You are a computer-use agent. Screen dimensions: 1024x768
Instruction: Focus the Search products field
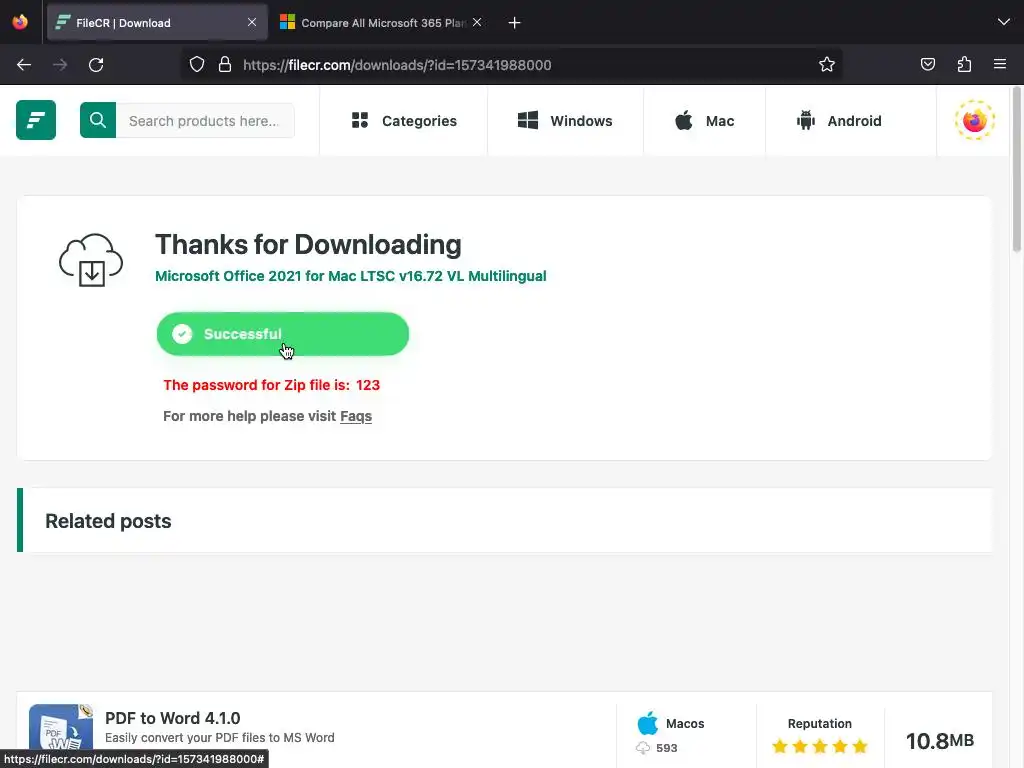click(205, 120)
